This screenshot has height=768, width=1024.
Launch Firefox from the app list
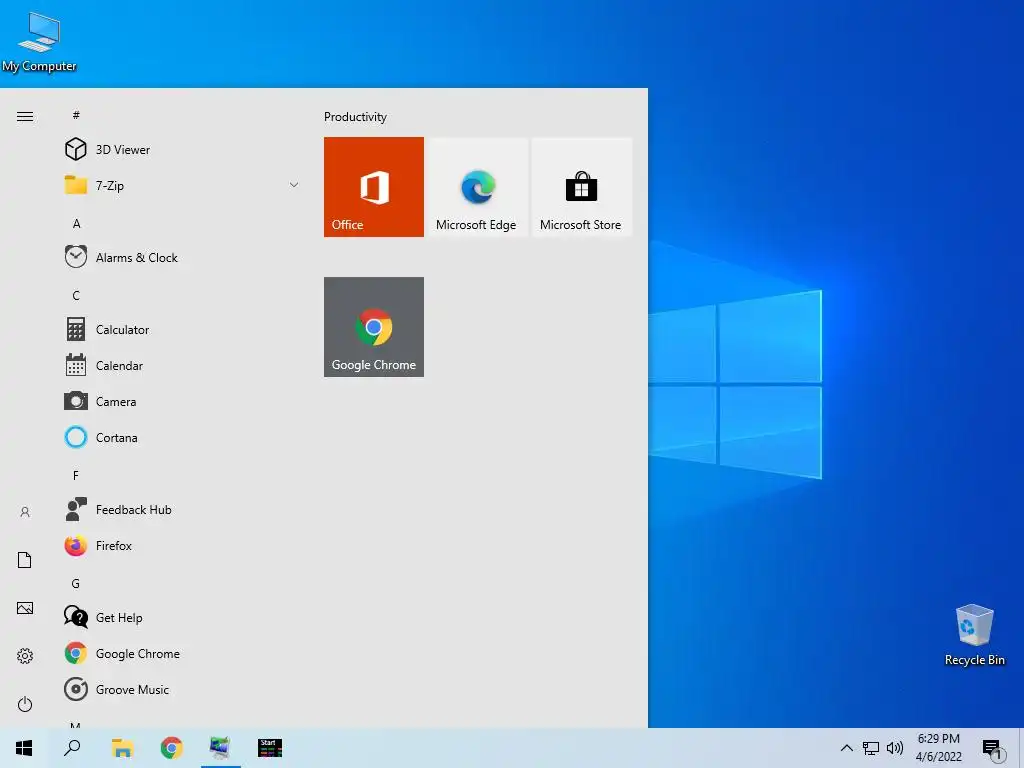tap(183, 545)
